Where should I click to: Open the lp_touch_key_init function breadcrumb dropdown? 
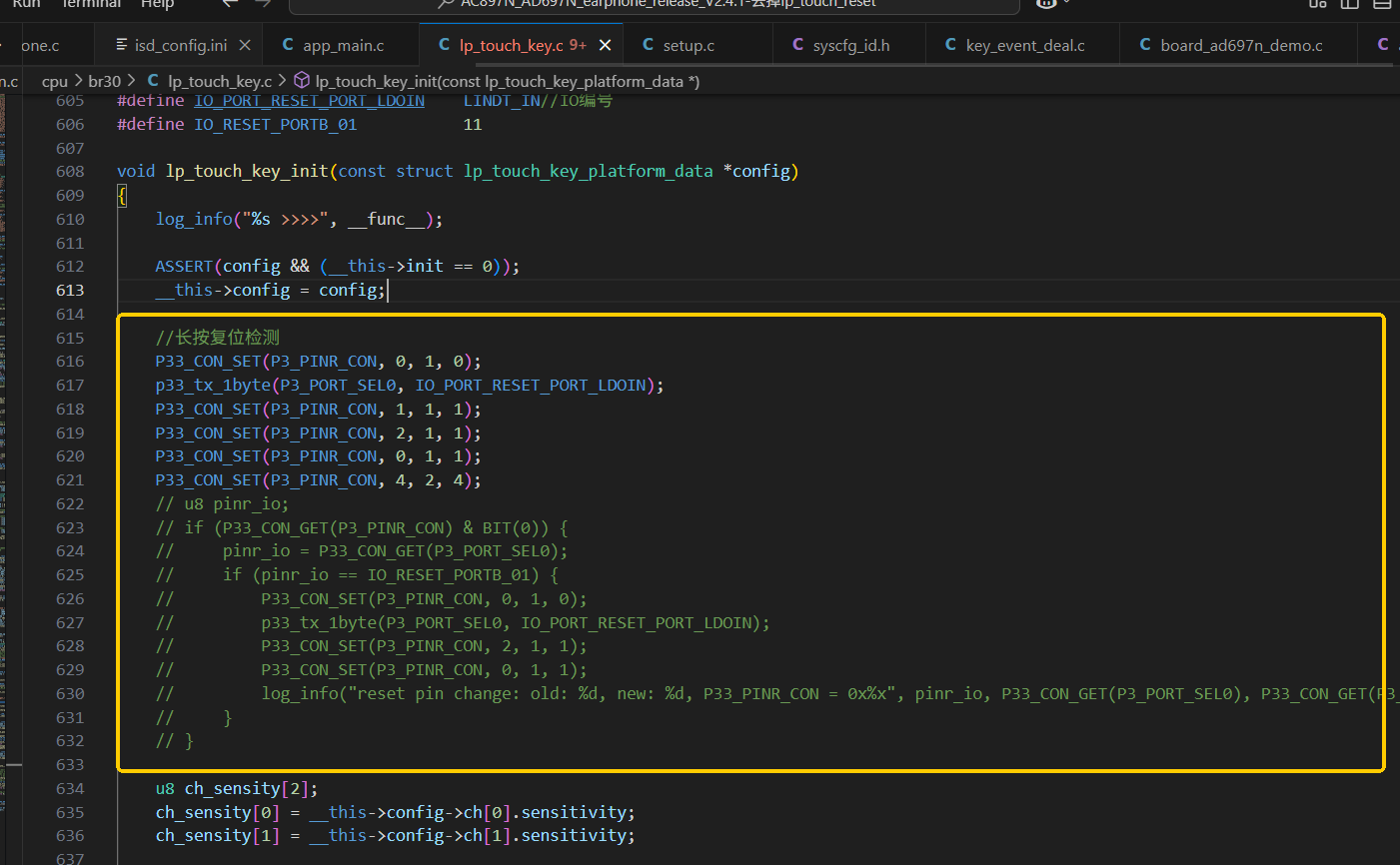point(508,81)
